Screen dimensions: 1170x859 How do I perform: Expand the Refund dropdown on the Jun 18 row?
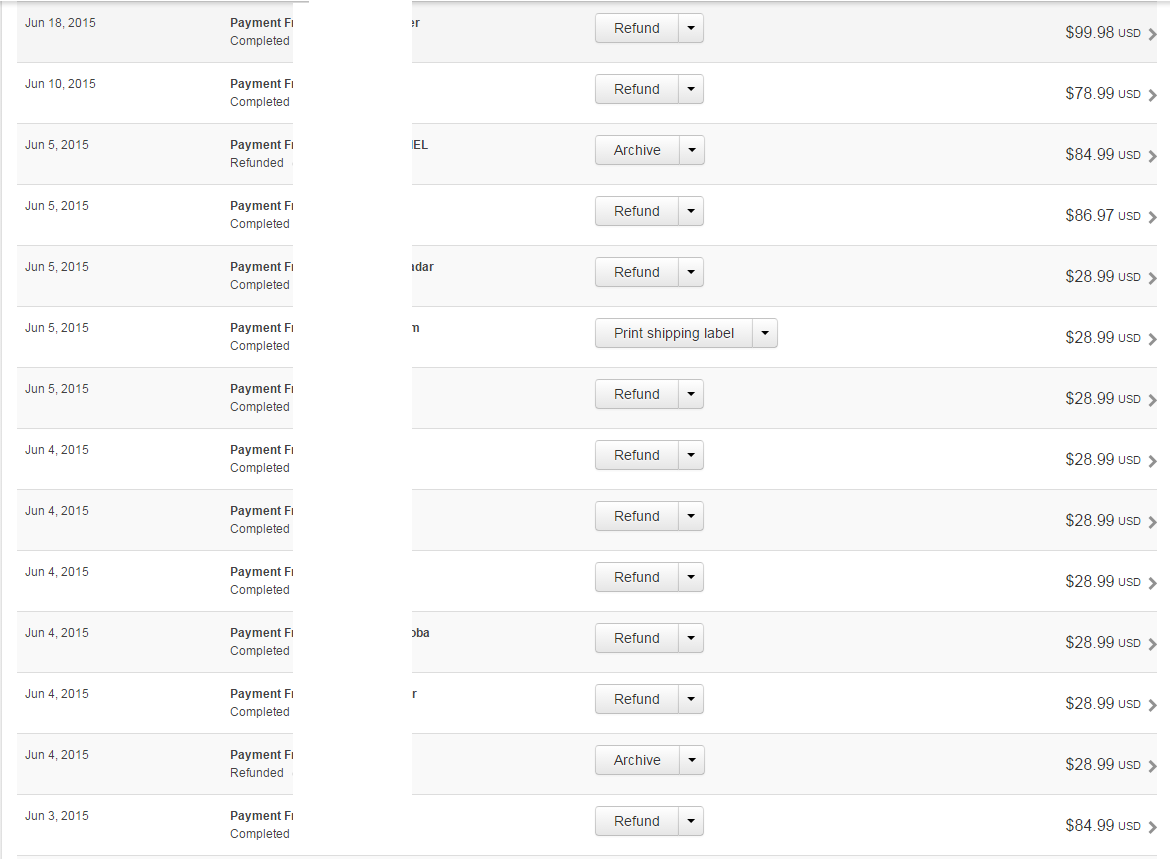(691, 28)
